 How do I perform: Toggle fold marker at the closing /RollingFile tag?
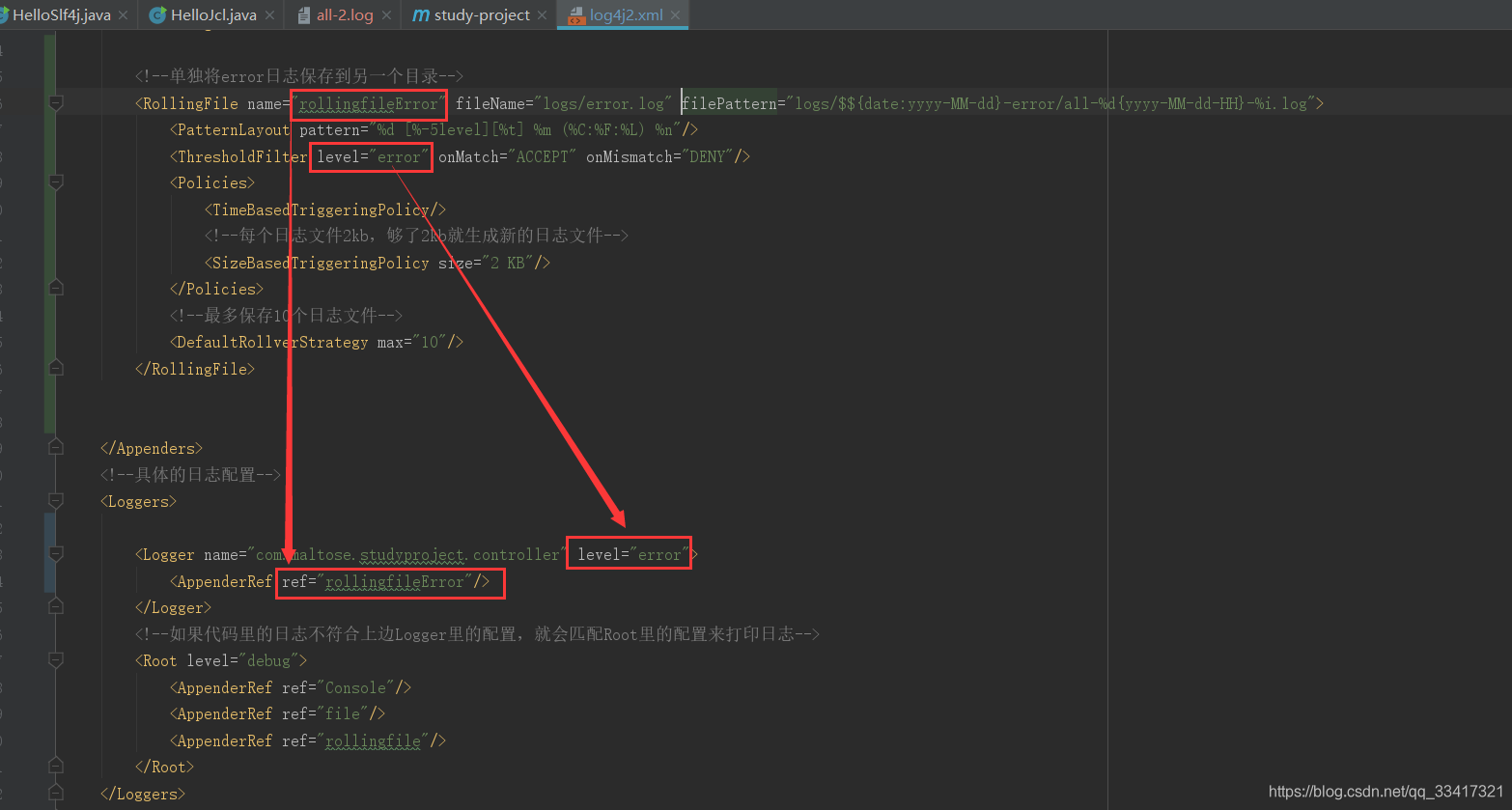click(x=56, y=368)
